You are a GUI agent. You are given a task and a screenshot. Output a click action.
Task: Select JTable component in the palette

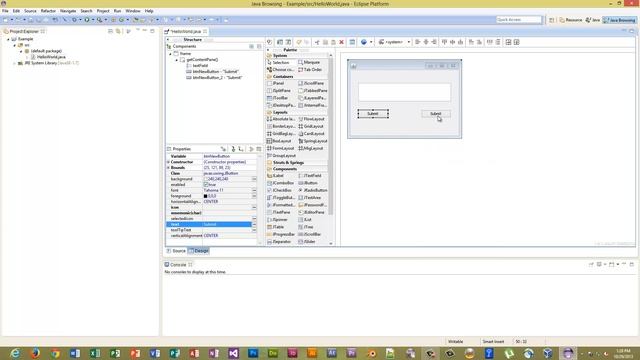[x=276, y=227]
